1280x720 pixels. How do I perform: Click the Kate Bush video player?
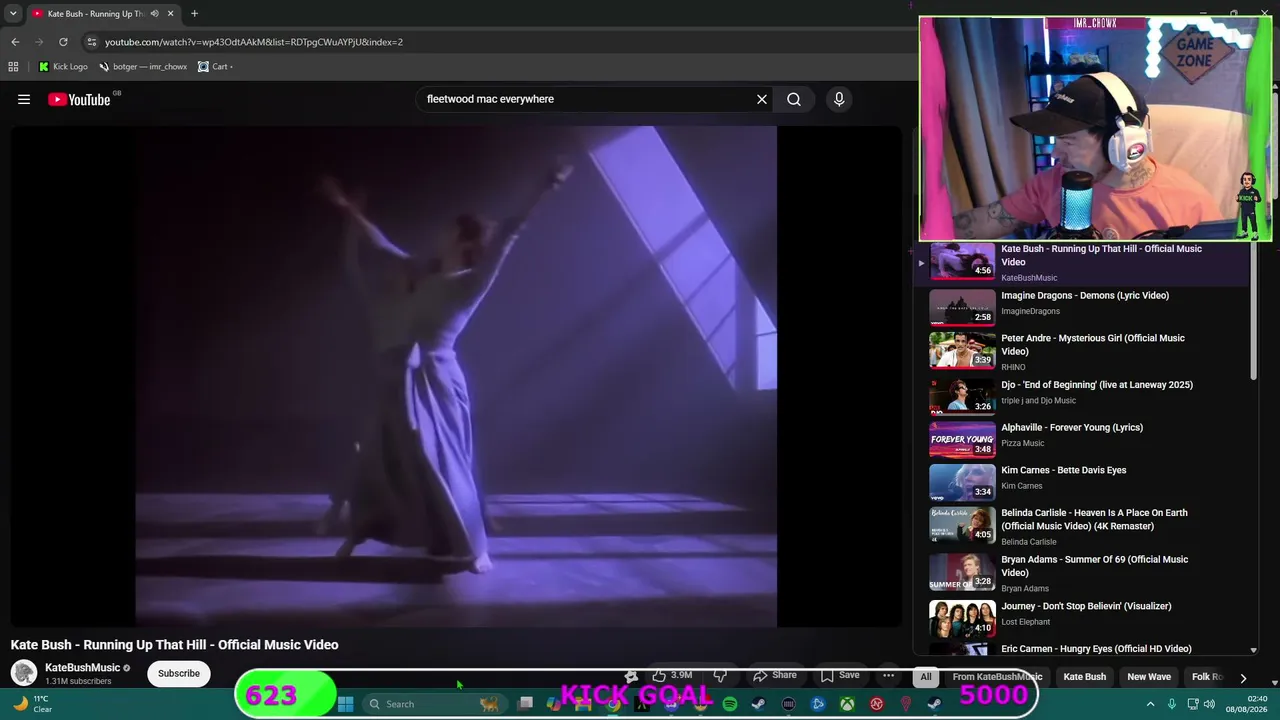click(x=456, y=376)
